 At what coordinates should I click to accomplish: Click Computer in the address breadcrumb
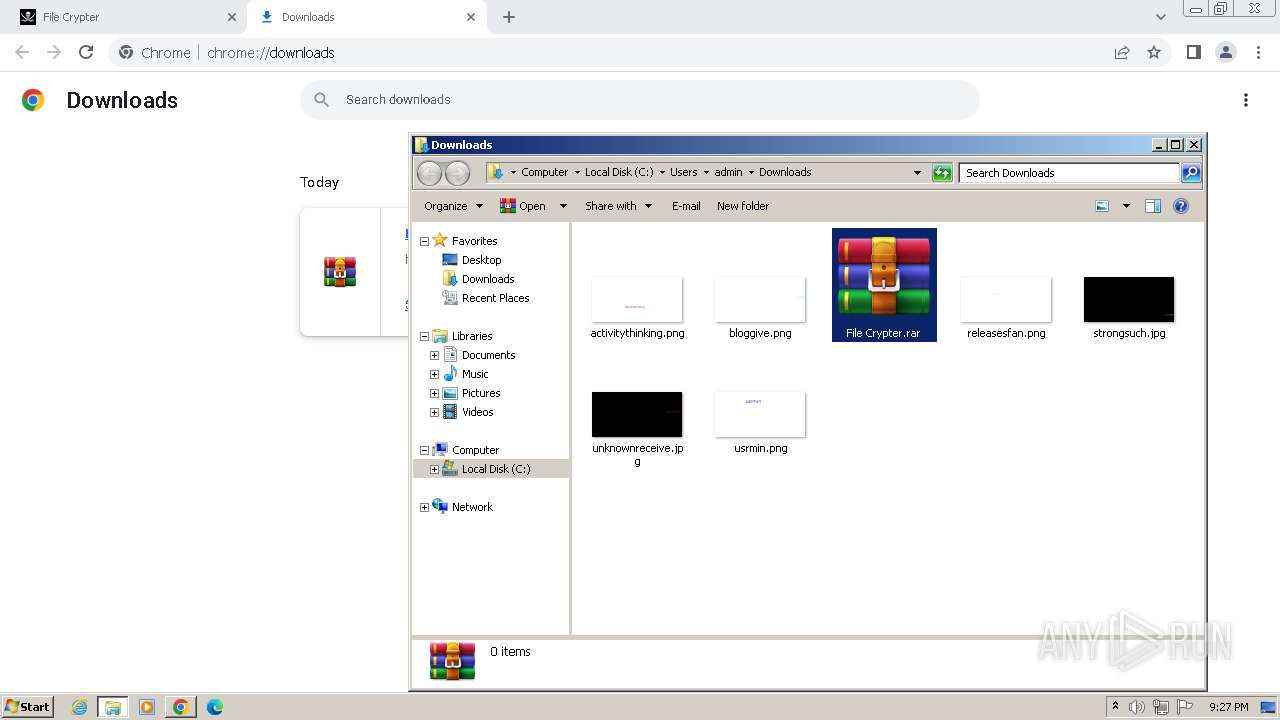pyautogui.click(x=544, y=172)
